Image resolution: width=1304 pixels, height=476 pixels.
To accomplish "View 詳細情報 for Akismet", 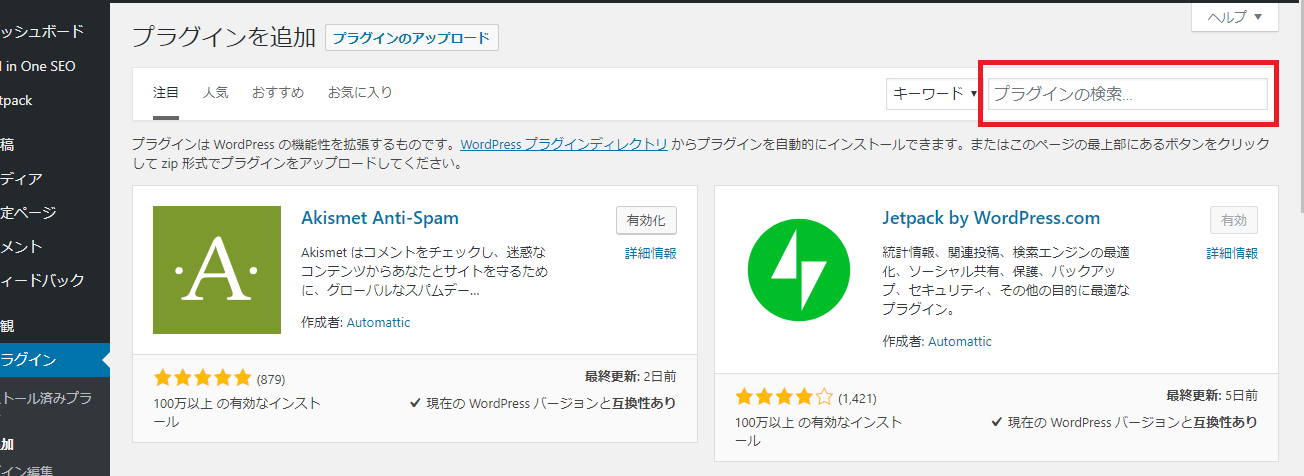I will (651, 253).
